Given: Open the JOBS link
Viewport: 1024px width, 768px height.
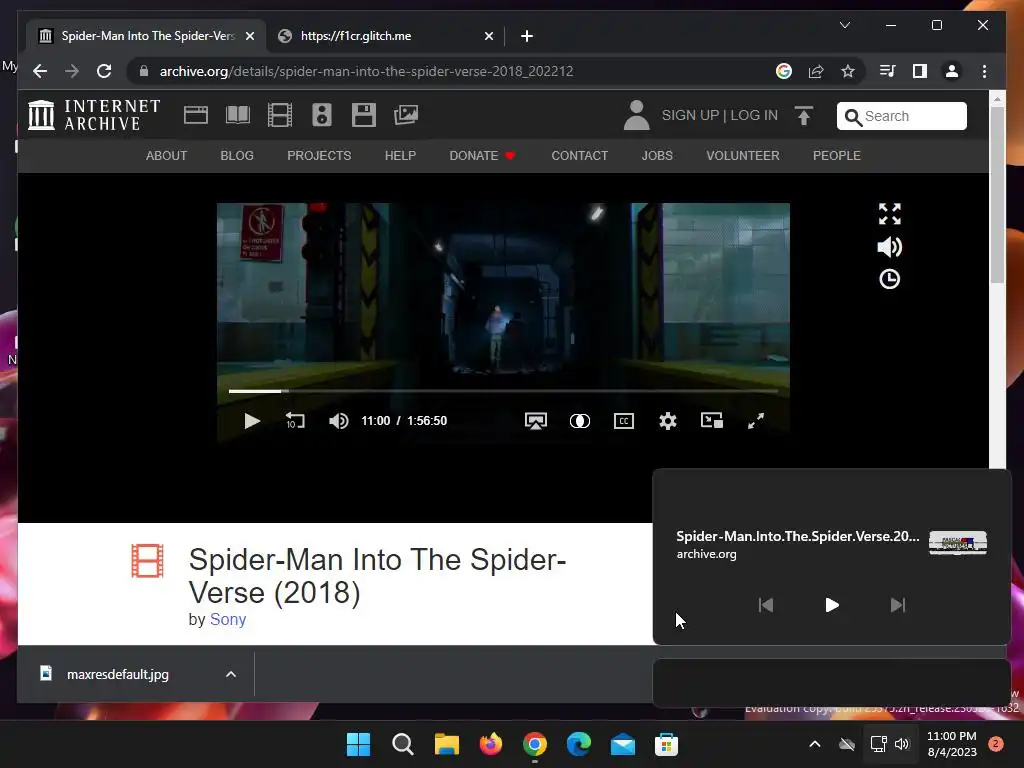Looking at the screenshot, I should 657,156.
